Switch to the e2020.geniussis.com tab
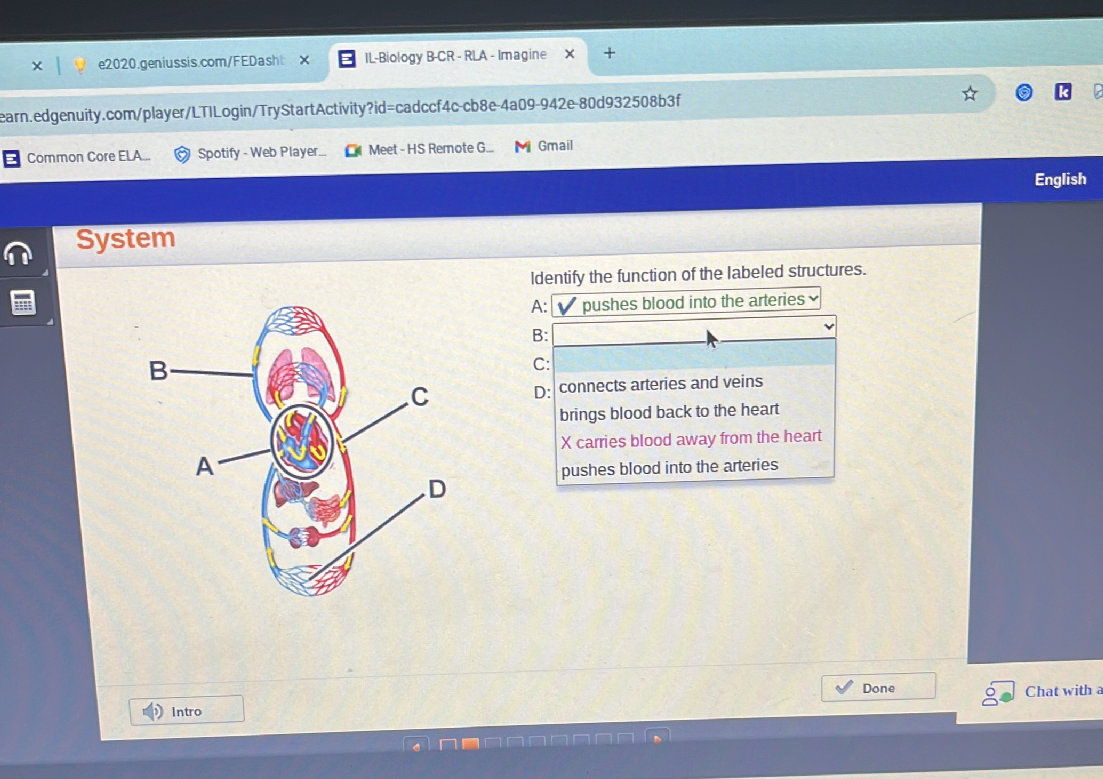 pyautogui.click(x=185, y=62)
